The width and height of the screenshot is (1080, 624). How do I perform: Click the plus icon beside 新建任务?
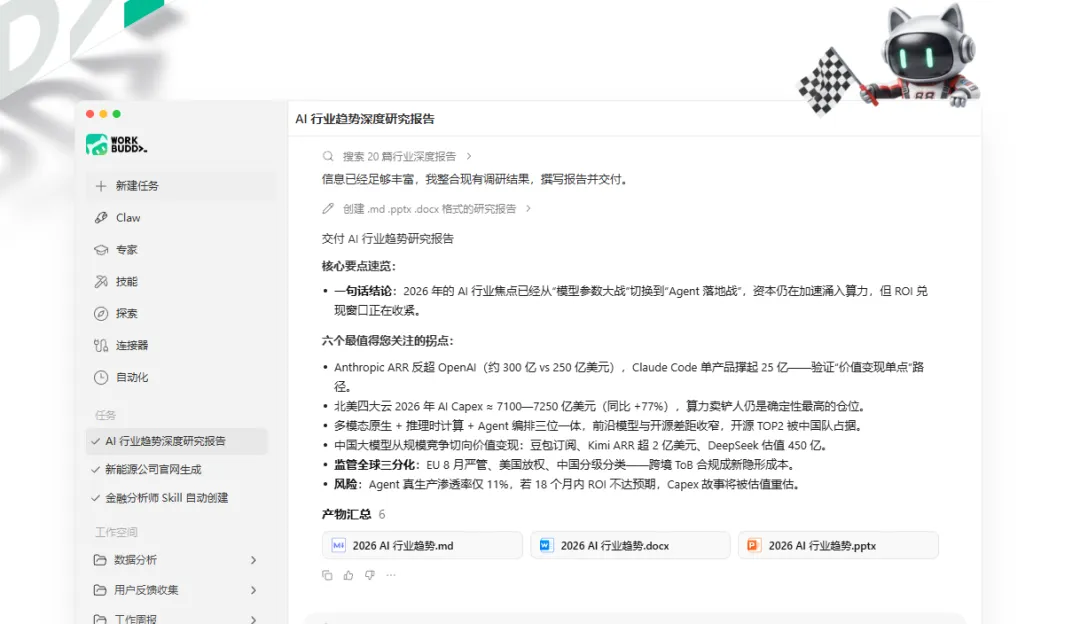(x=101, y=186)
